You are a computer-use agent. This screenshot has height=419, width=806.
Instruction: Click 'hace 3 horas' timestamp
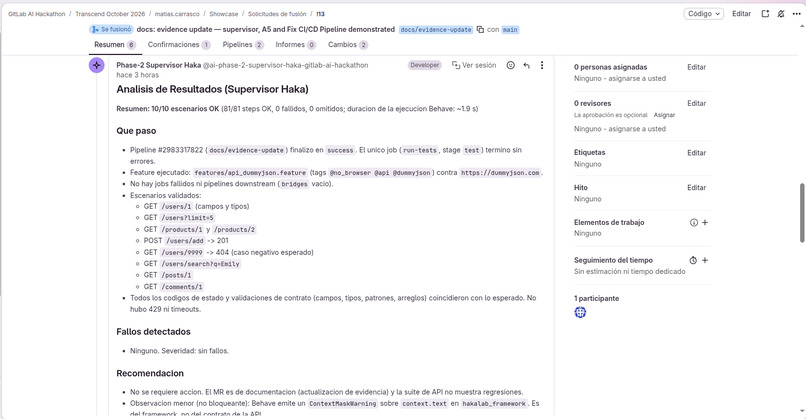tap(137, 75)
